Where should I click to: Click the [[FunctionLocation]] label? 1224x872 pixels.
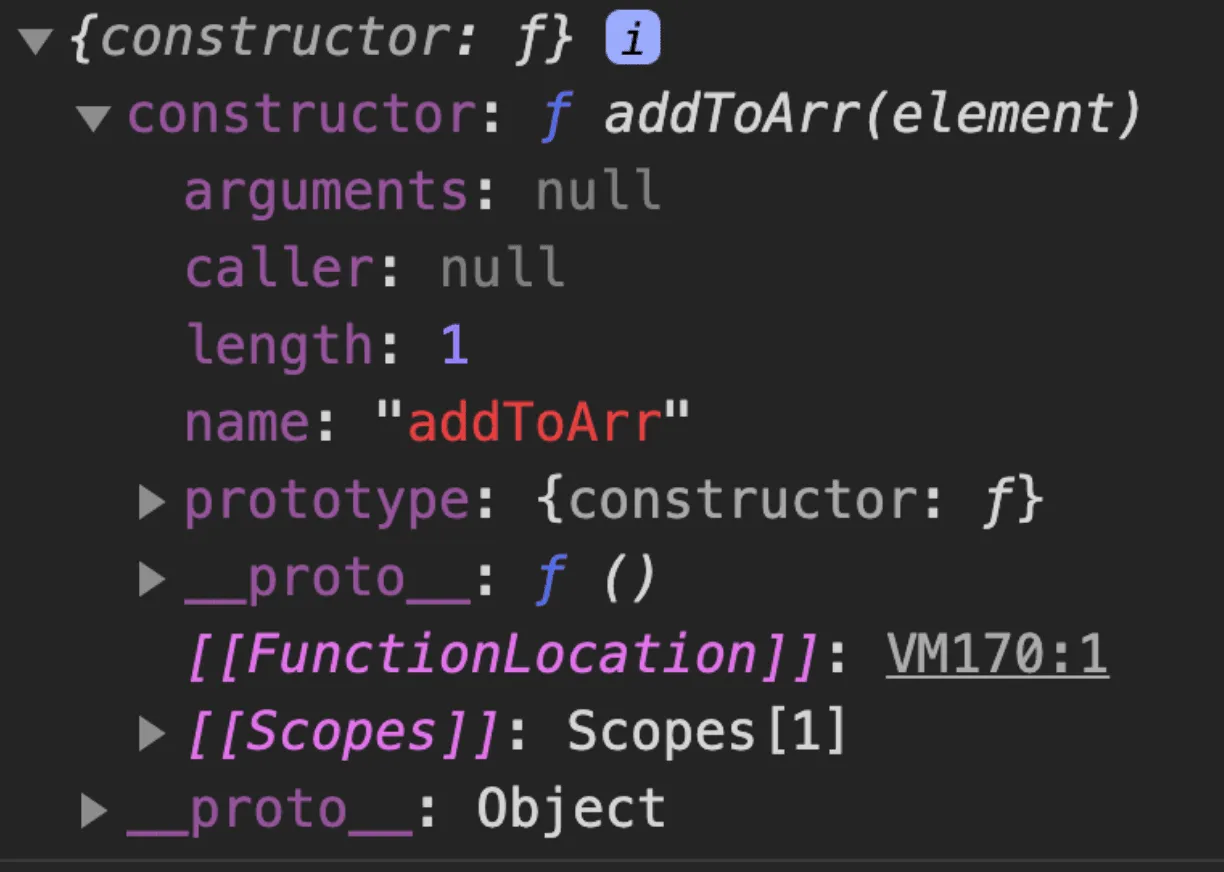[x=500, y=656]
